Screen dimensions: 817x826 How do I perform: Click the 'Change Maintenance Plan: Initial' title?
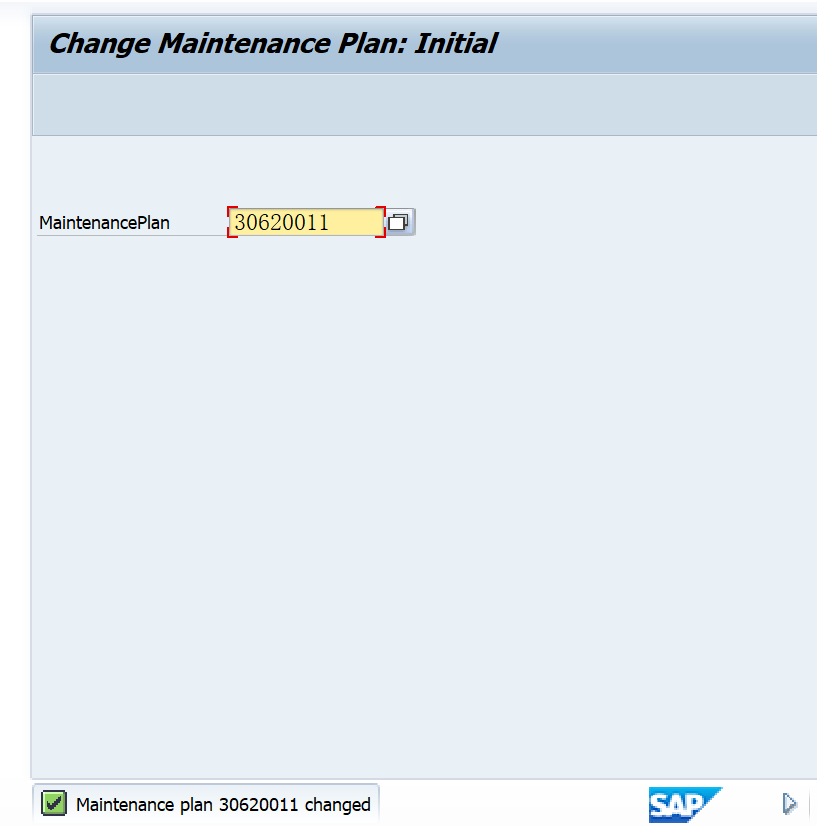[274, 43]
